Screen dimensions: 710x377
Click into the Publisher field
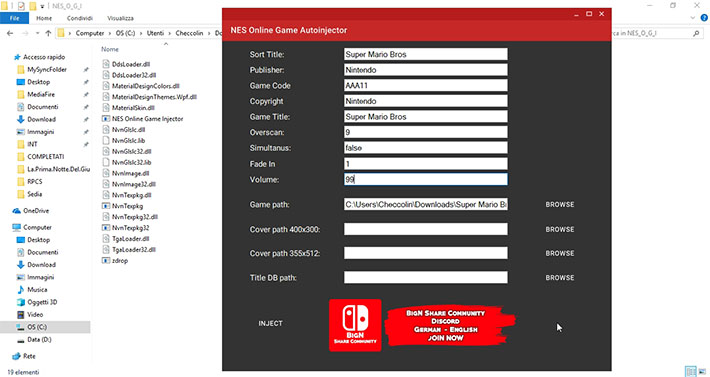point(426,70)
